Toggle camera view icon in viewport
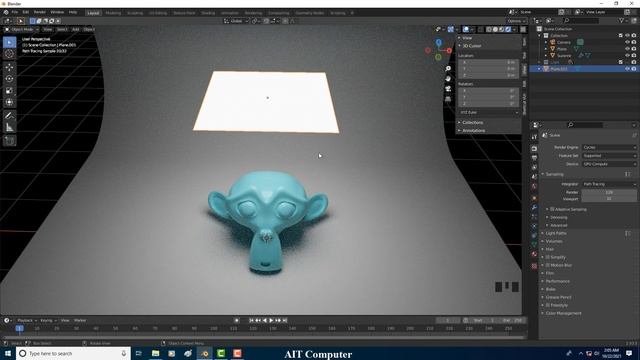 point(448,89)
